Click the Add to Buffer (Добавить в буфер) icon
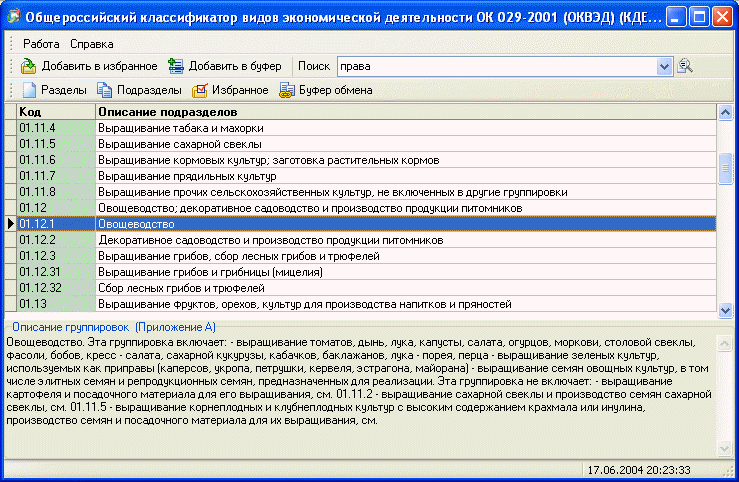739x482 pixels. 176,66
